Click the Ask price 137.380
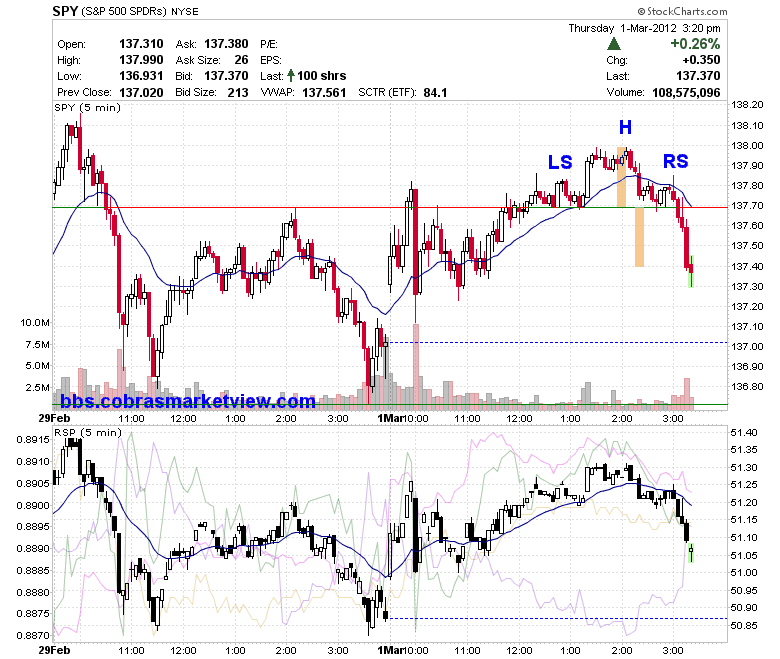 click(x=226, y=44)
